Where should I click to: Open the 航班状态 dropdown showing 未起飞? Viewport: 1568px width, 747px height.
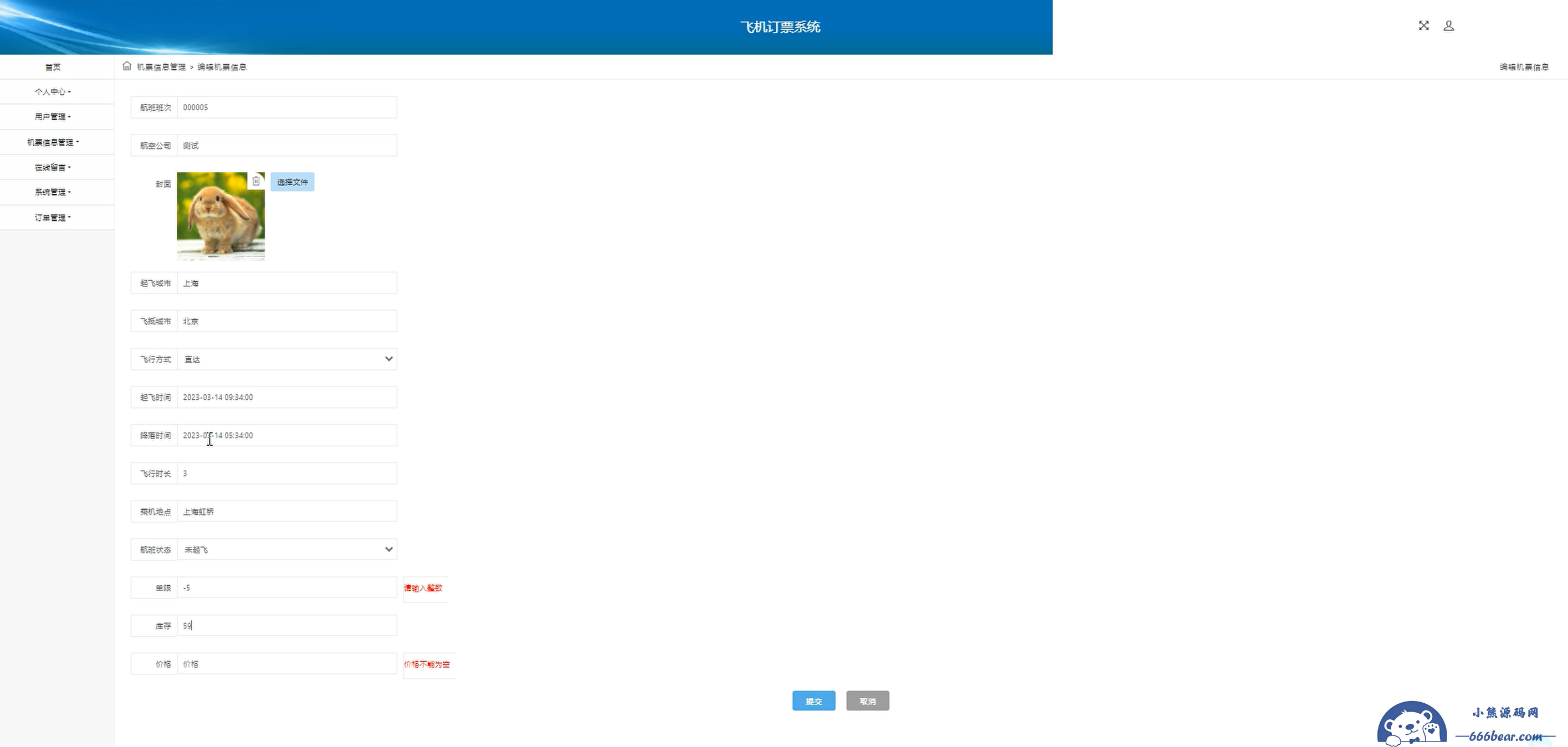288,550
